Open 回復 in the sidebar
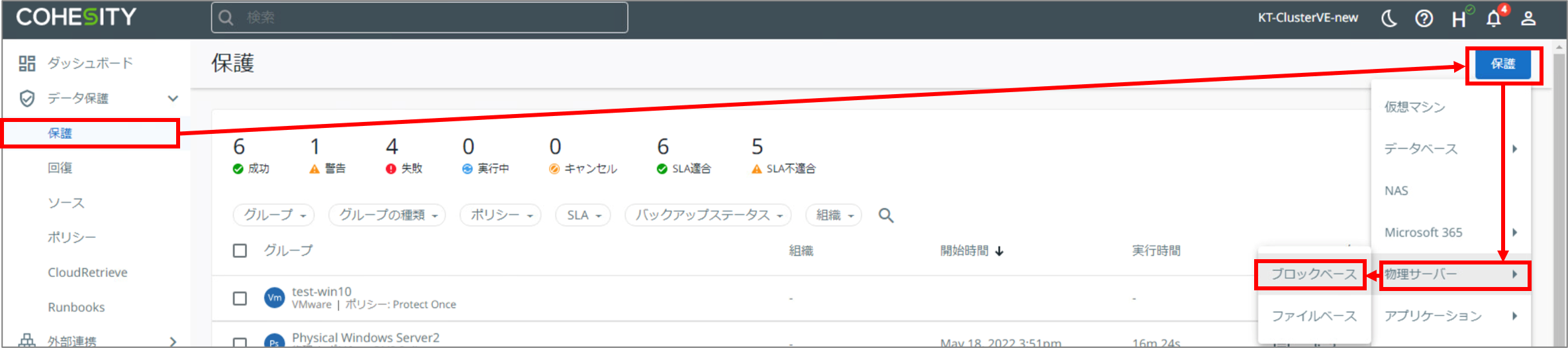The height and width of the screenshot is (348, 1568). point(60,168)
